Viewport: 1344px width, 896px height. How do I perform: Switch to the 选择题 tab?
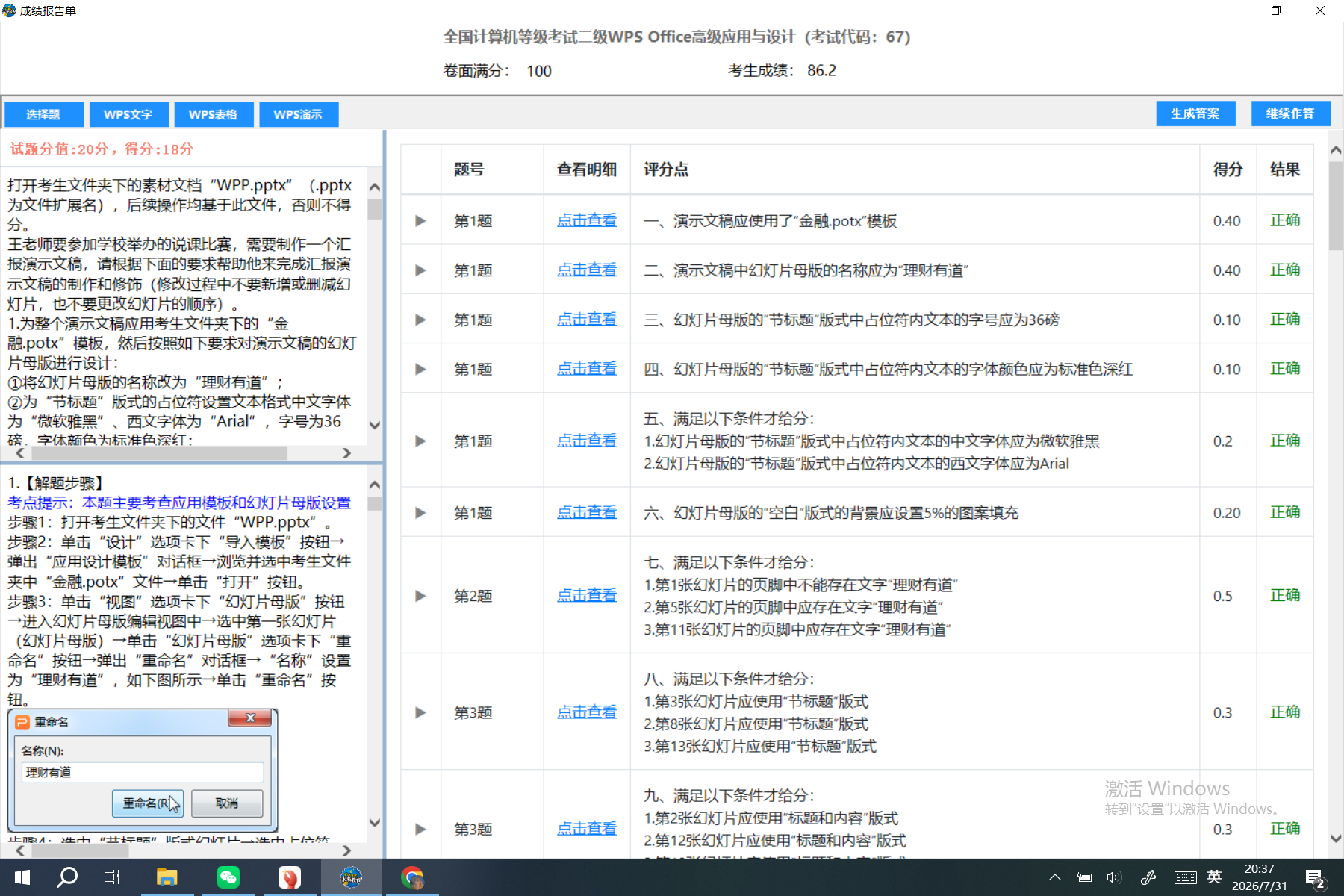[x=43, y=114]
